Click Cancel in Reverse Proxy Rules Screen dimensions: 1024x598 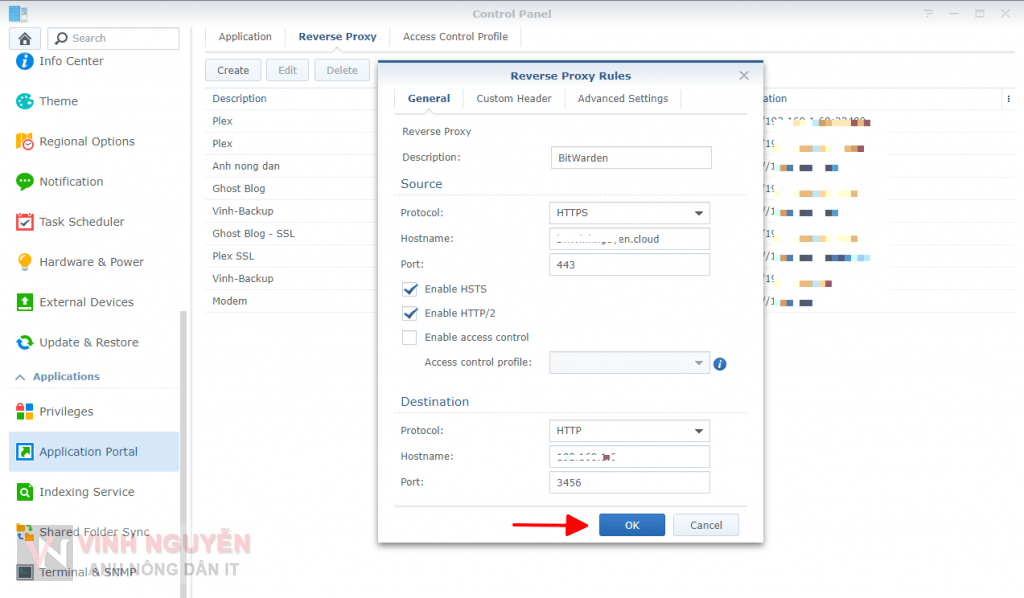tap(706, 525)
